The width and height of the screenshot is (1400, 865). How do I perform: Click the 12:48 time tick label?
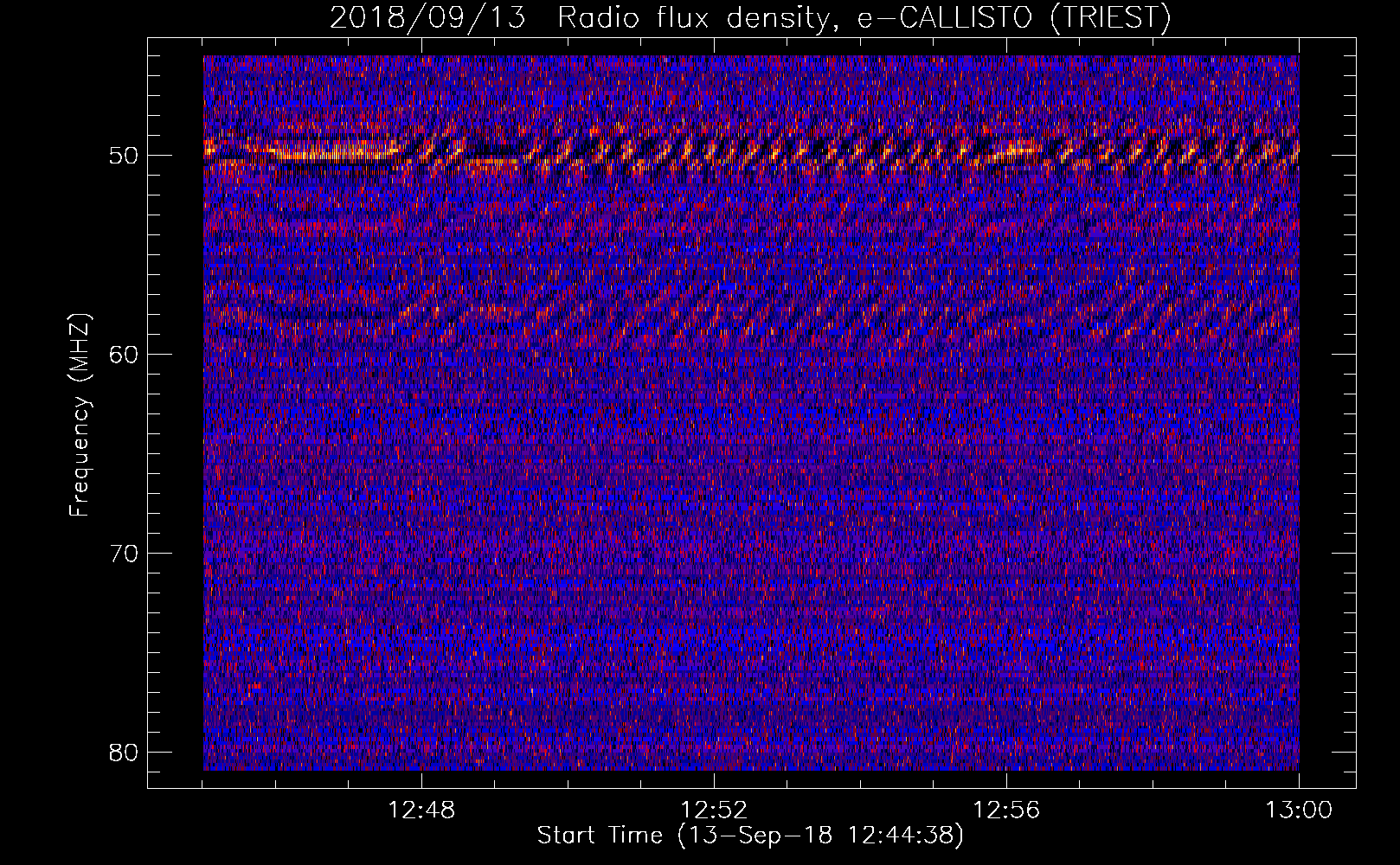click(421, 811)
